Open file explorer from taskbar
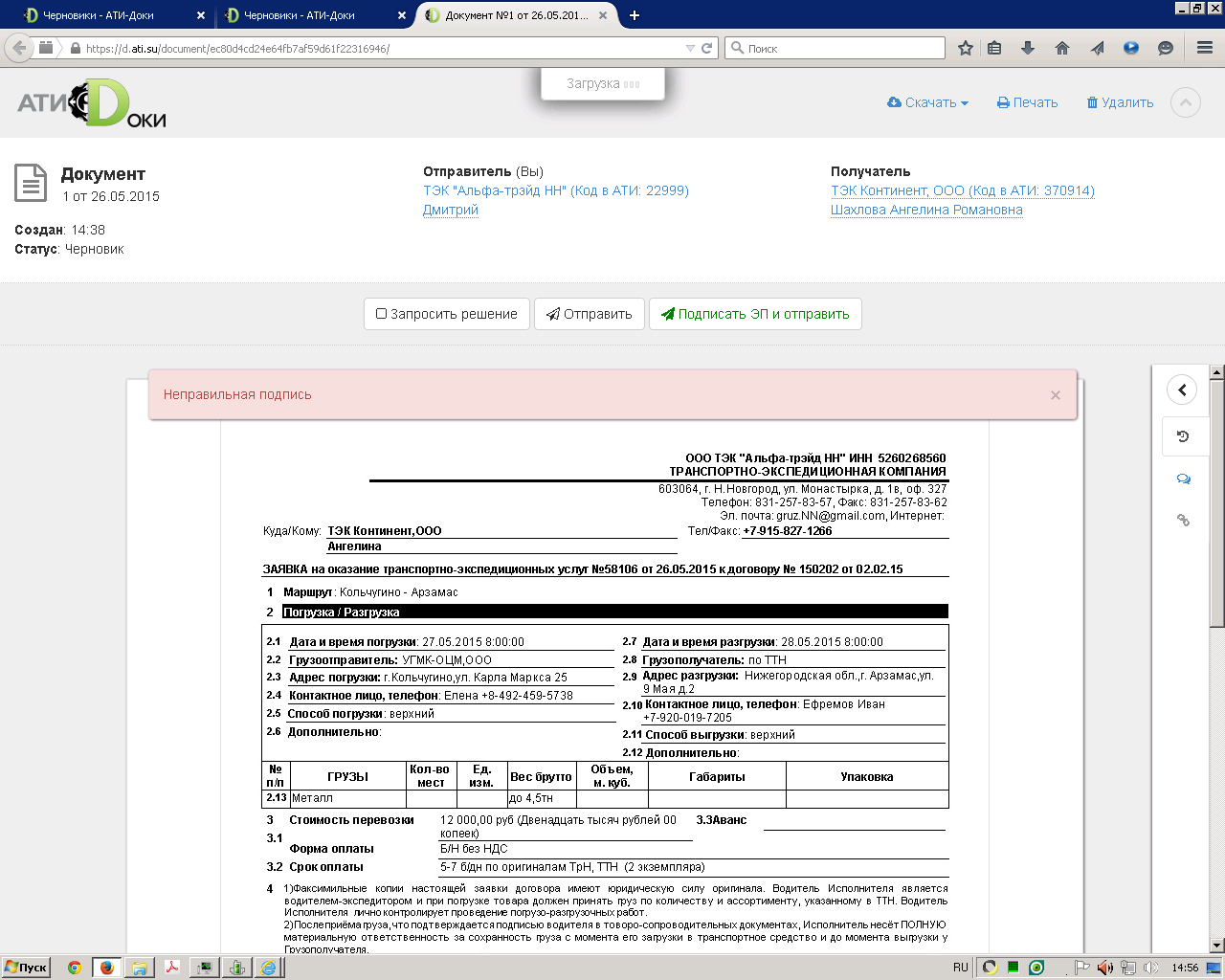The width and height of the screenshot is (1225, 980). tap(139, 968)
